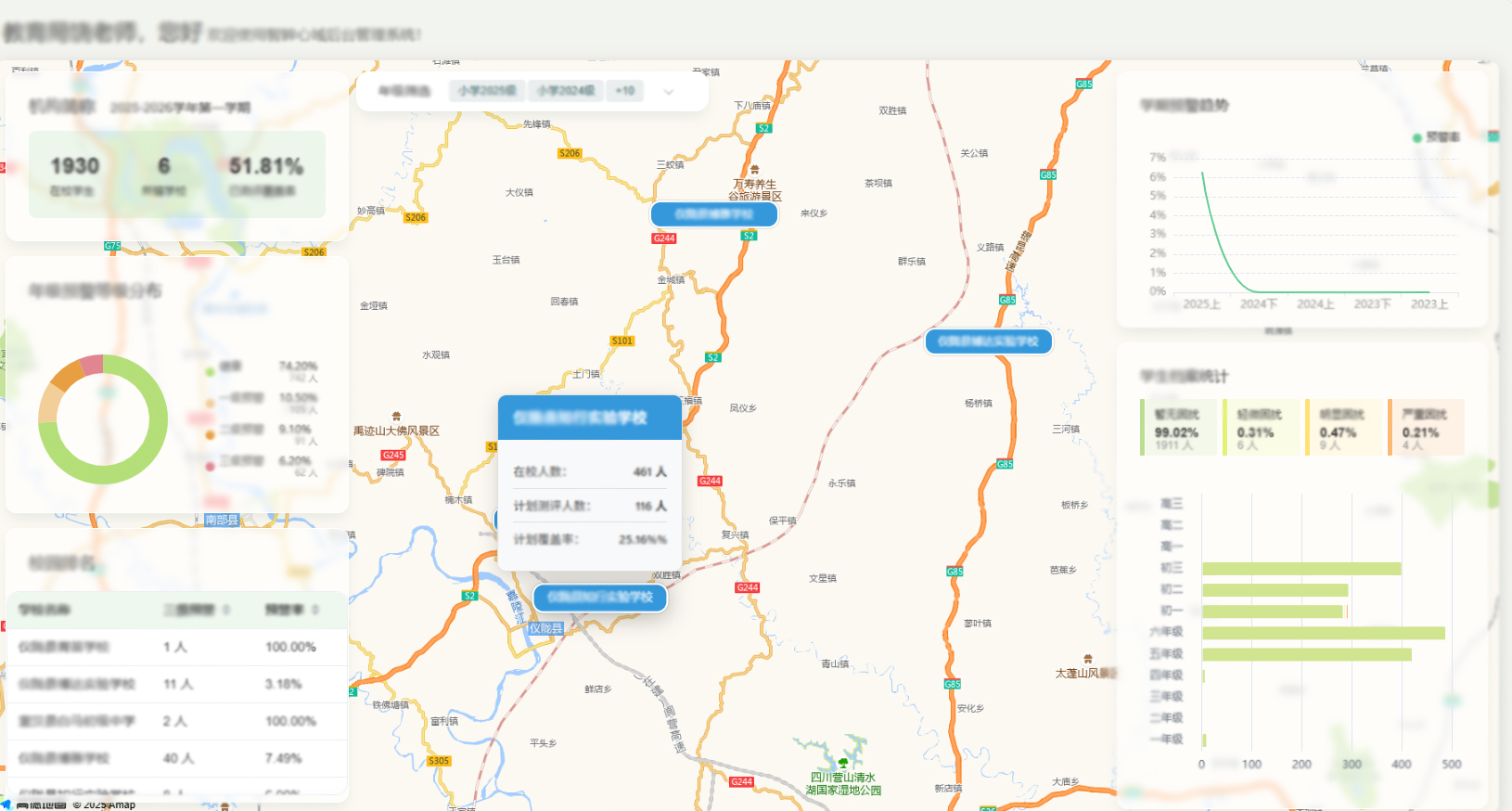Select the table row showing 40 人
The height and width of the screenshot is (811, 1512).
(177, 758)
